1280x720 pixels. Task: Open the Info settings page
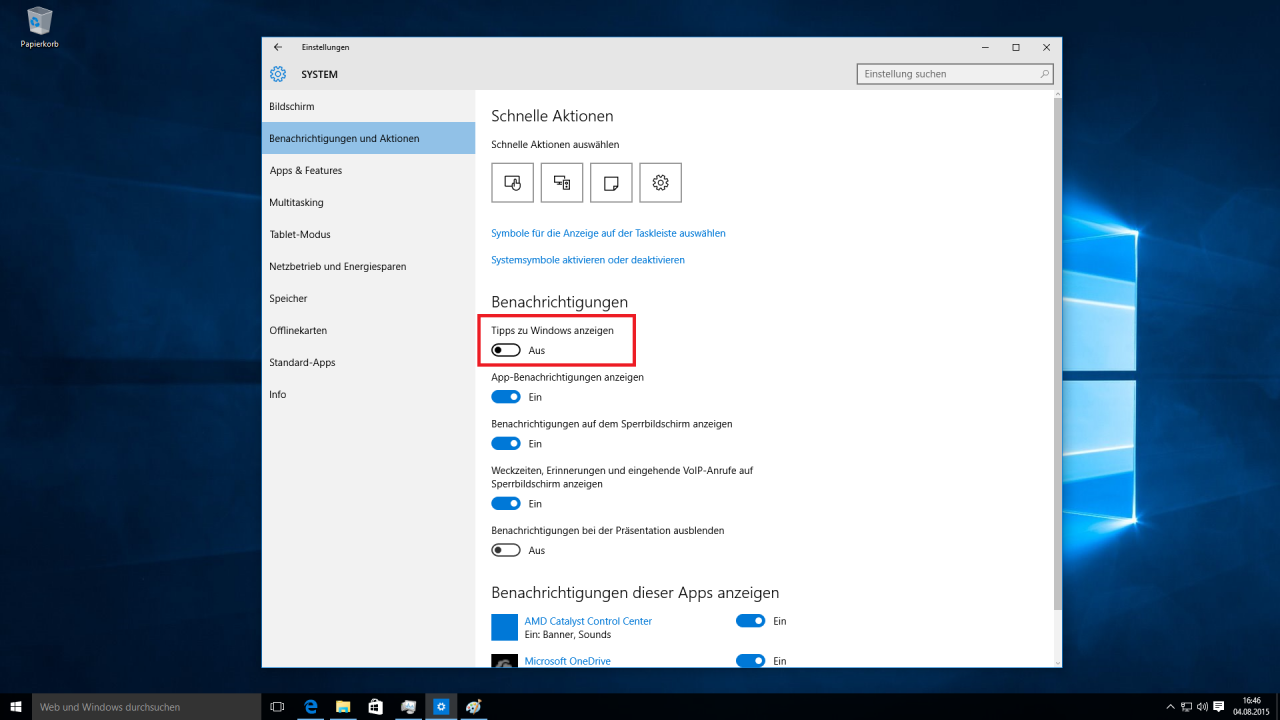point(368,394)
